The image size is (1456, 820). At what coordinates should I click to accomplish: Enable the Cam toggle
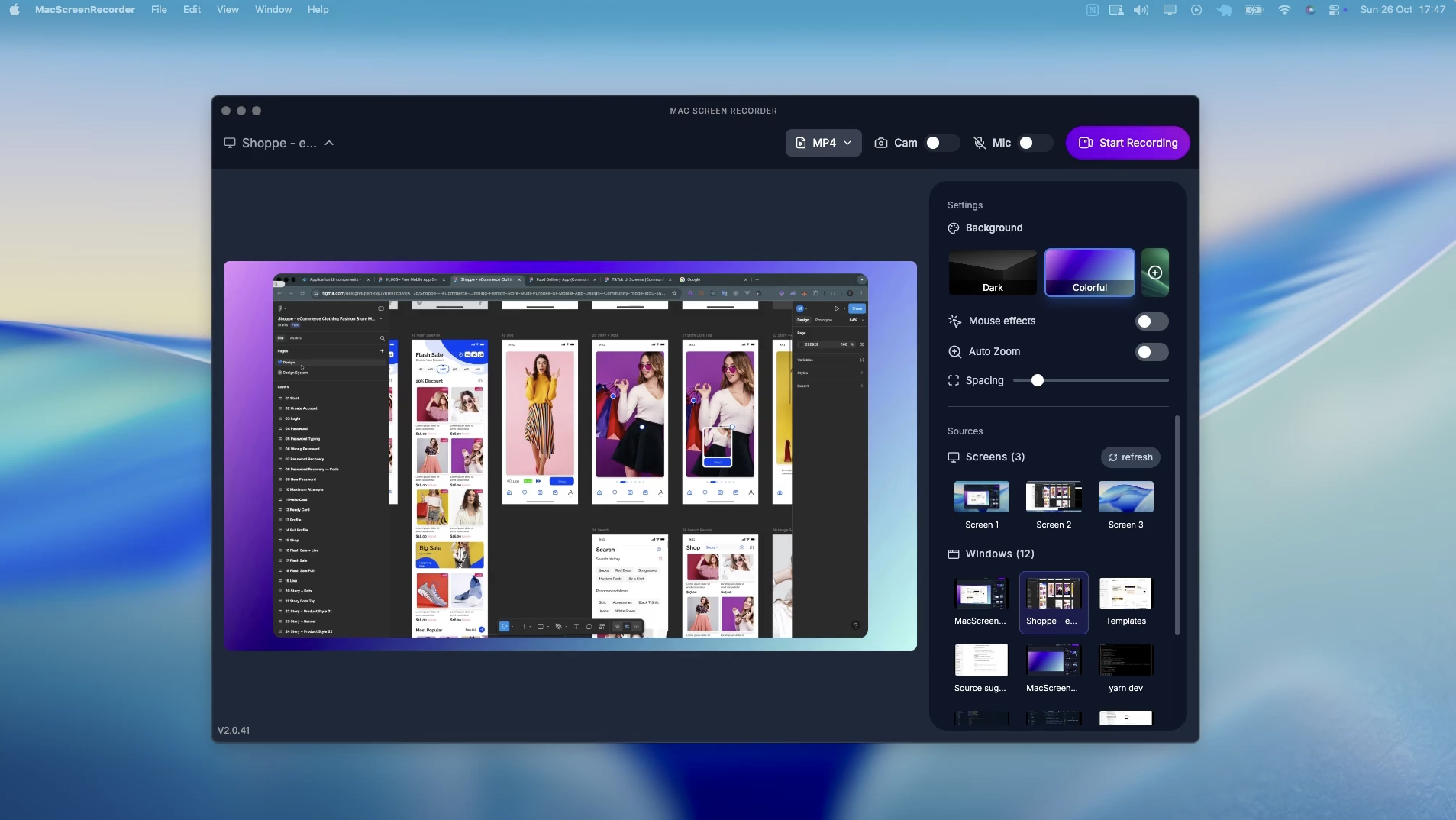941,143
